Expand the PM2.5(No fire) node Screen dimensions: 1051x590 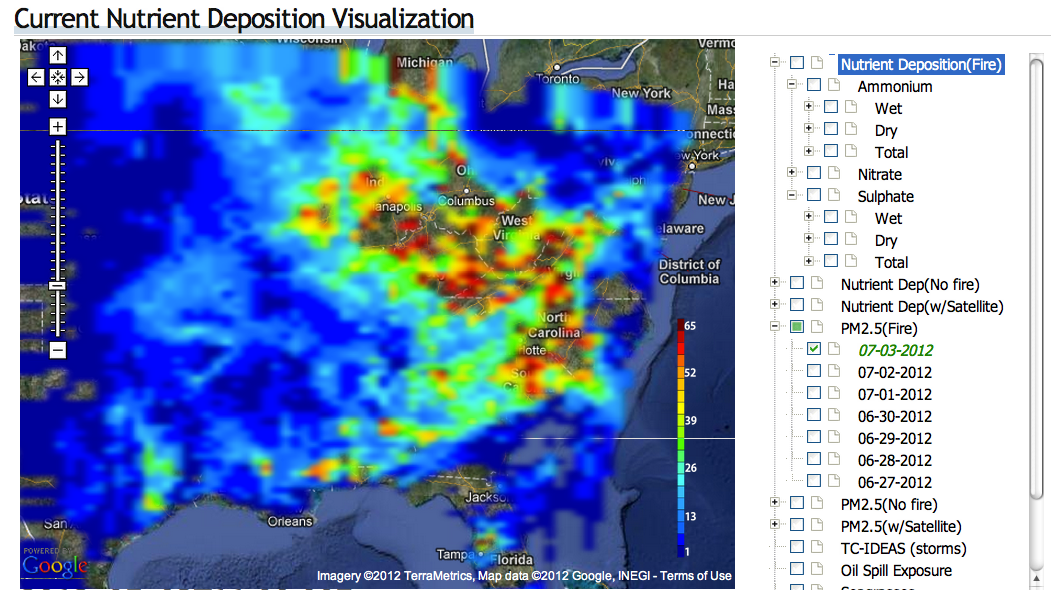[x=775, y=502]
